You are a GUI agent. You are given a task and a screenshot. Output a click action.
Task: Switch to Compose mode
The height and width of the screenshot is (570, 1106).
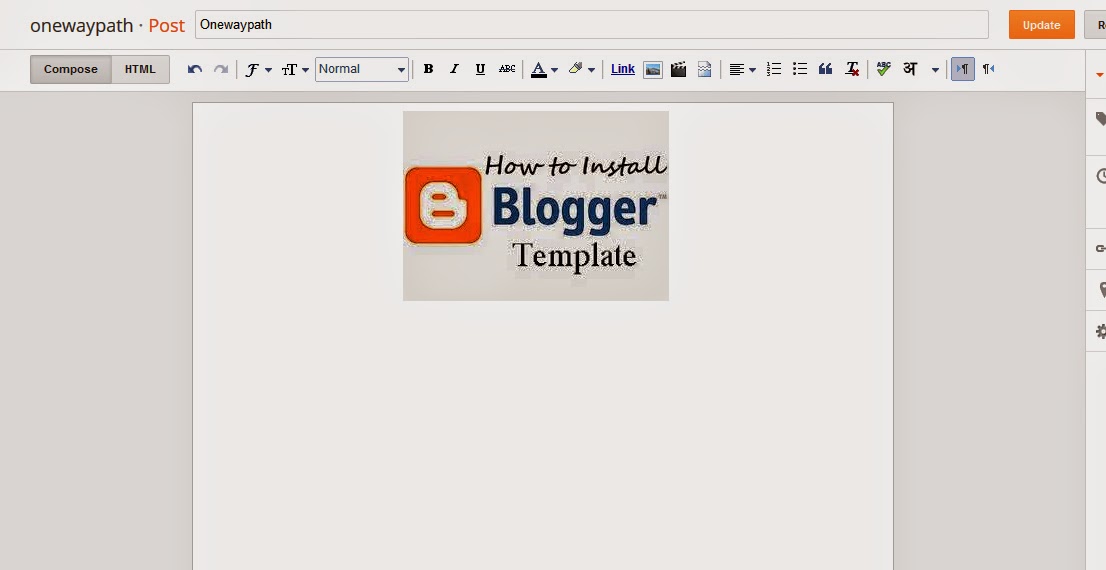point(71,69)
